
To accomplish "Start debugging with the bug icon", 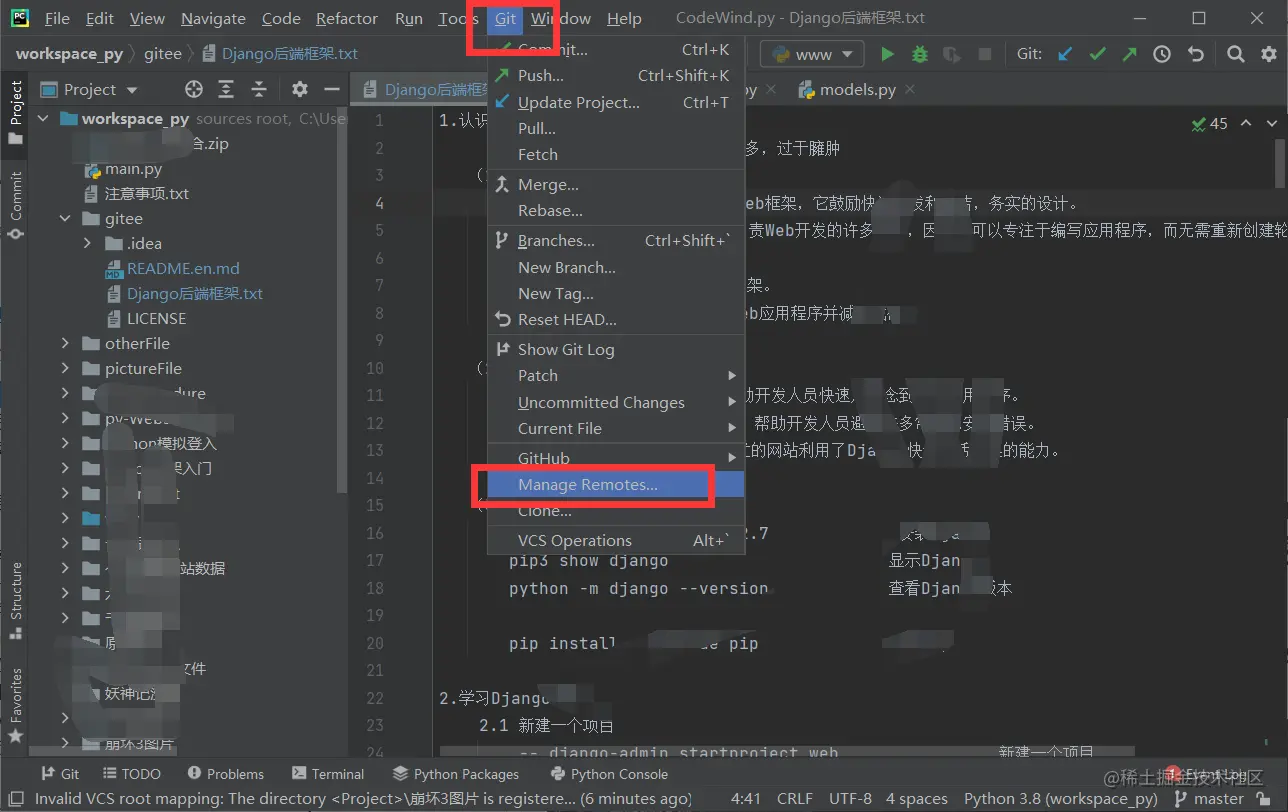I will tap(919, 54).
